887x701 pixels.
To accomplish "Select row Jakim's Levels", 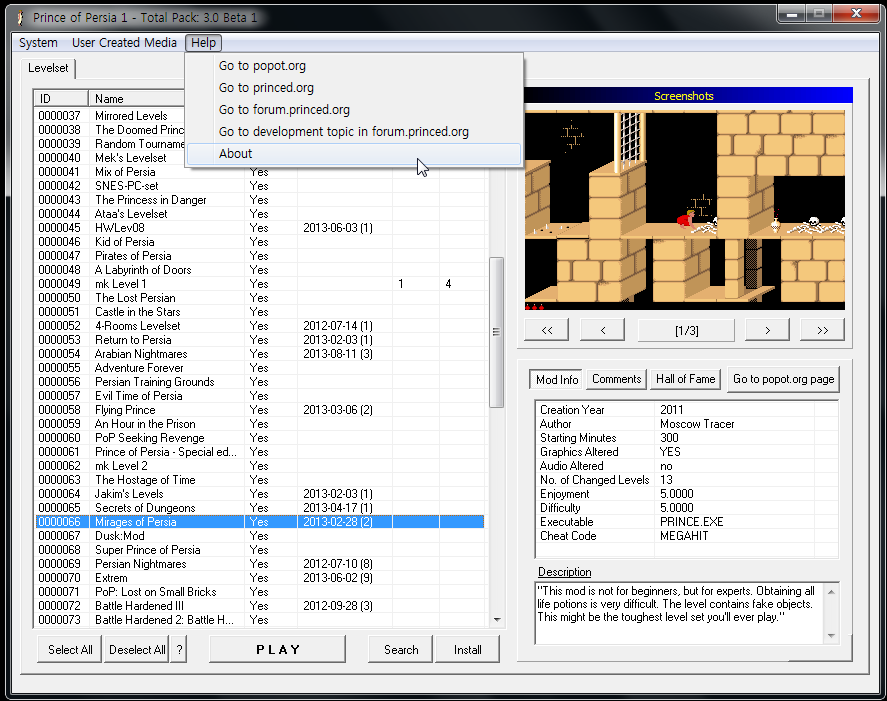I will pyautogui.click(x=260, y=494).
